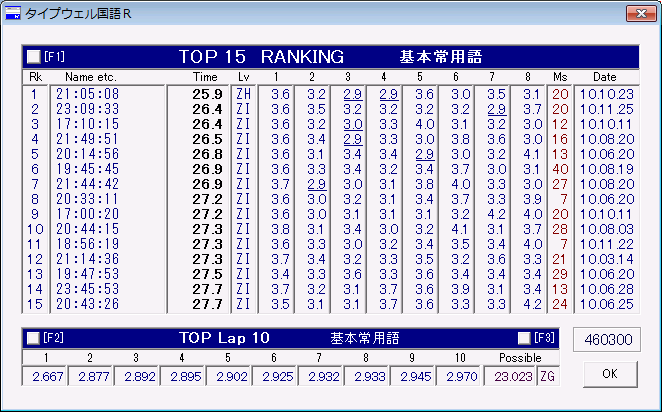Click the Possible column label
Screen dimensions: 662x412
[520, 358]
